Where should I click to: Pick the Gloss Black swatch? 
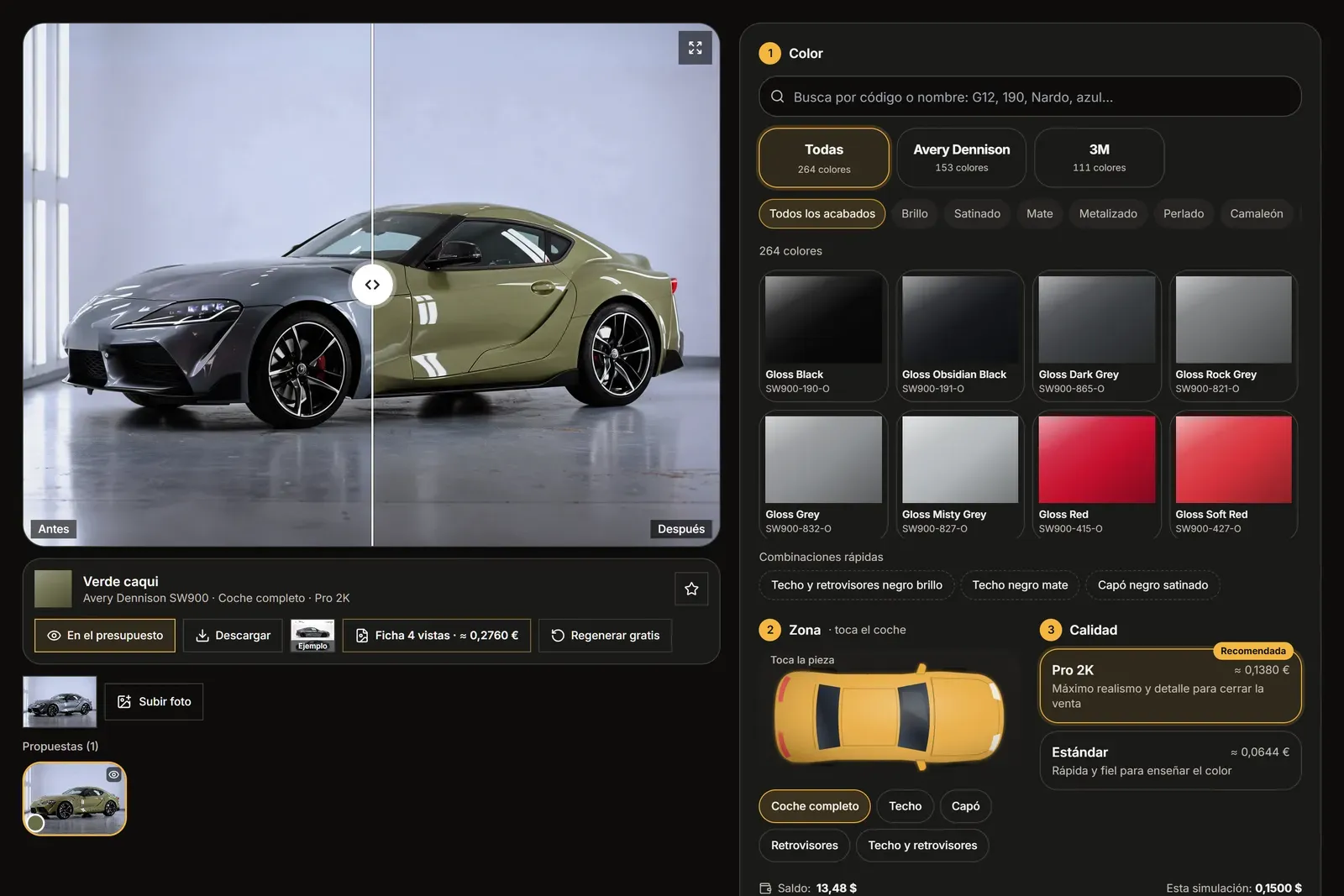coord(823,336)
